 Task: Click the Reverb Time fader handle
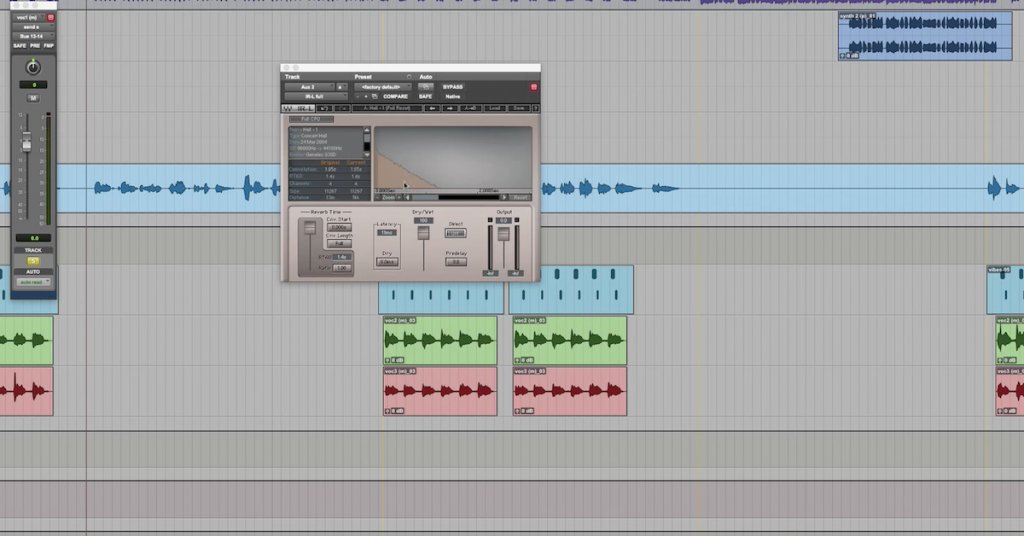(310, 228)
